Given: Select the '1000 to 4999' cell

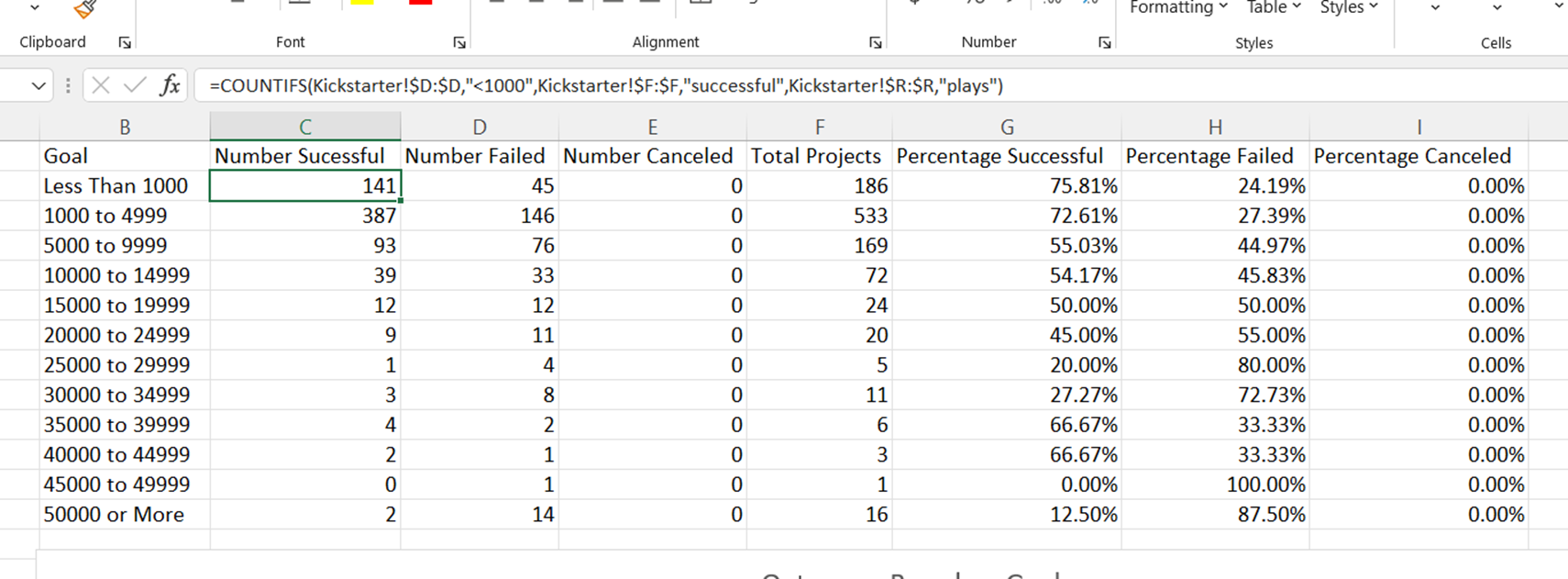Looking at the screenshot, I should [x=125, y=216].
